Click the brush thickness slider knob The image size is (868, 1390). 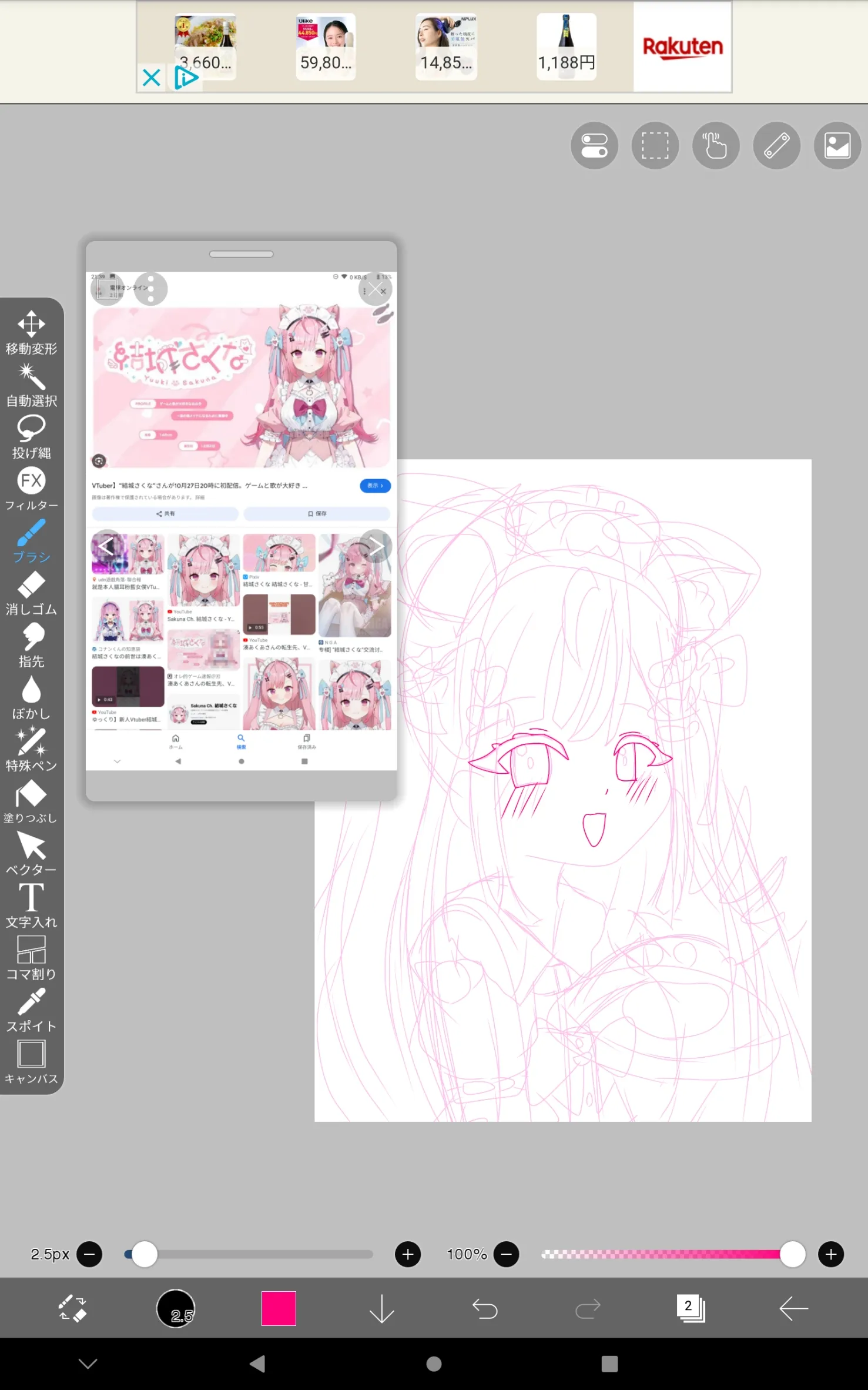tap(144, 1254)
